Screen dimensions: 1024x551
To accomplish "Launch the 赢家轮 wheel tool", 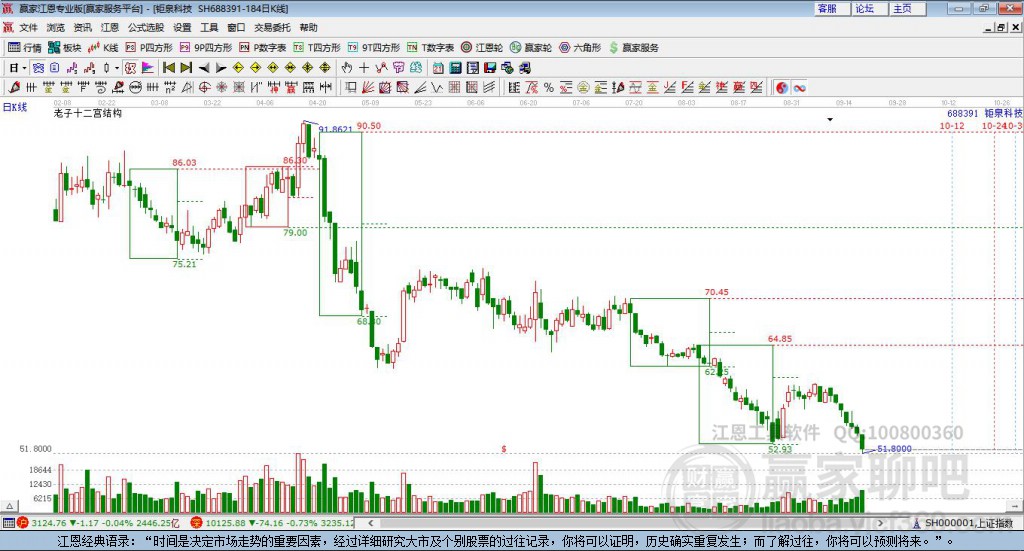I will click(531, 48).
